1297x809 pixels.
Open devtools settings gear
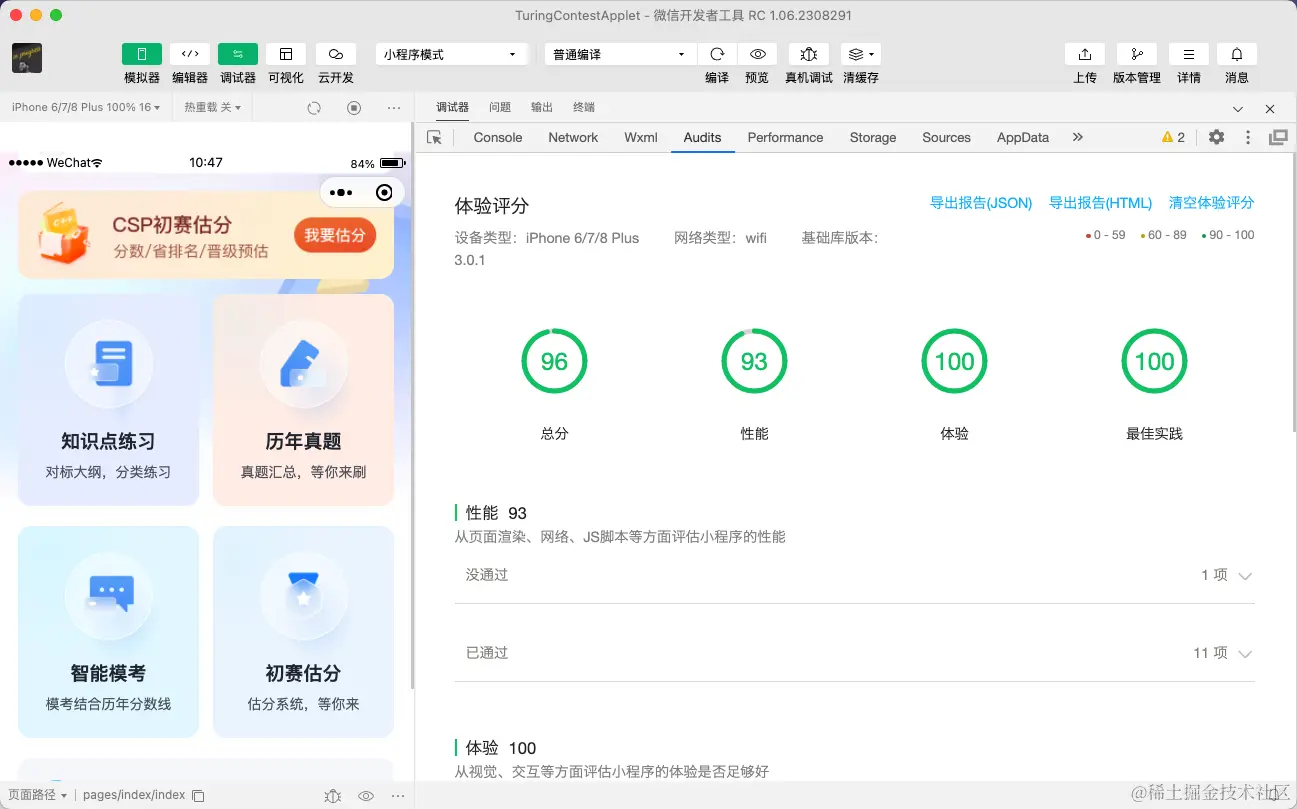pyautogui.click(x=1216, y=137)
